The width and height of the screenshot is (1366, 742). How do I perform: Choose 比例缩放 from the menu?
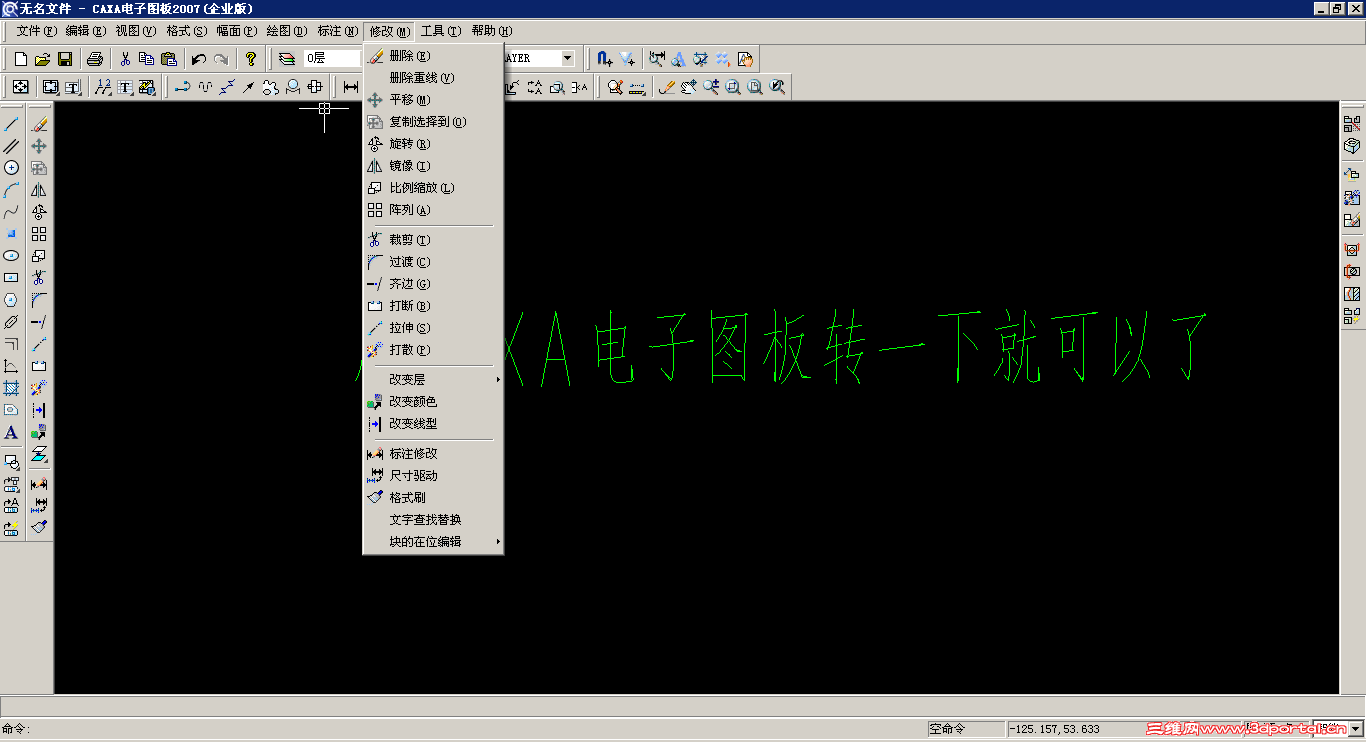tap(433, 188)
